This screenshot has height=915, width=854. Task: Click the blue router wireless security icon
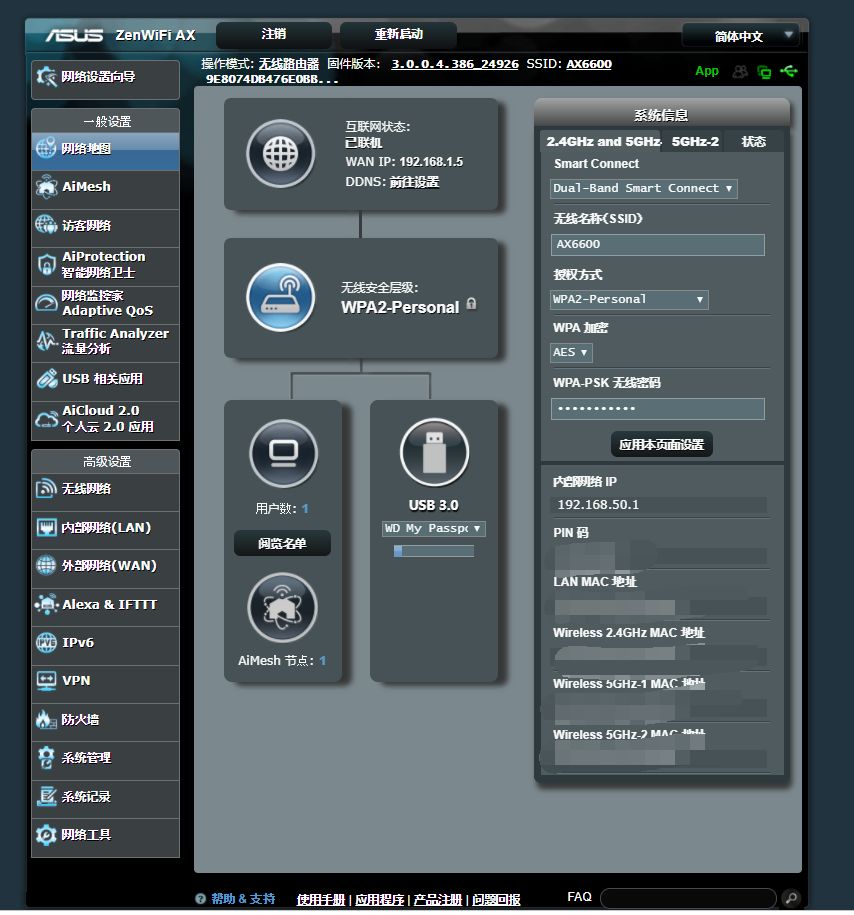coord(281,298)
